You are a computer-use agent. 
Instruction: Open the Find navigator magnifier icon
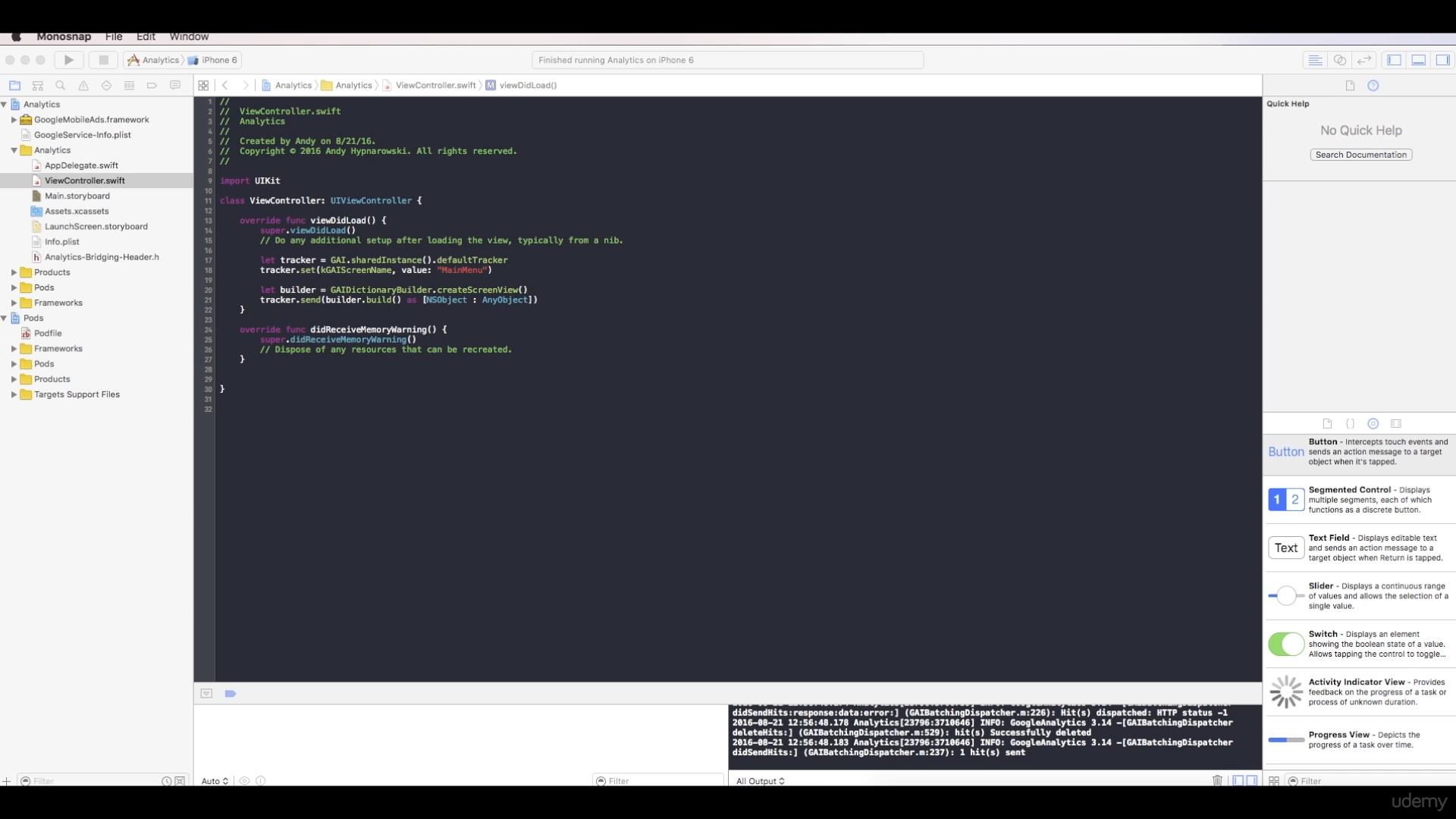(61, 86)
